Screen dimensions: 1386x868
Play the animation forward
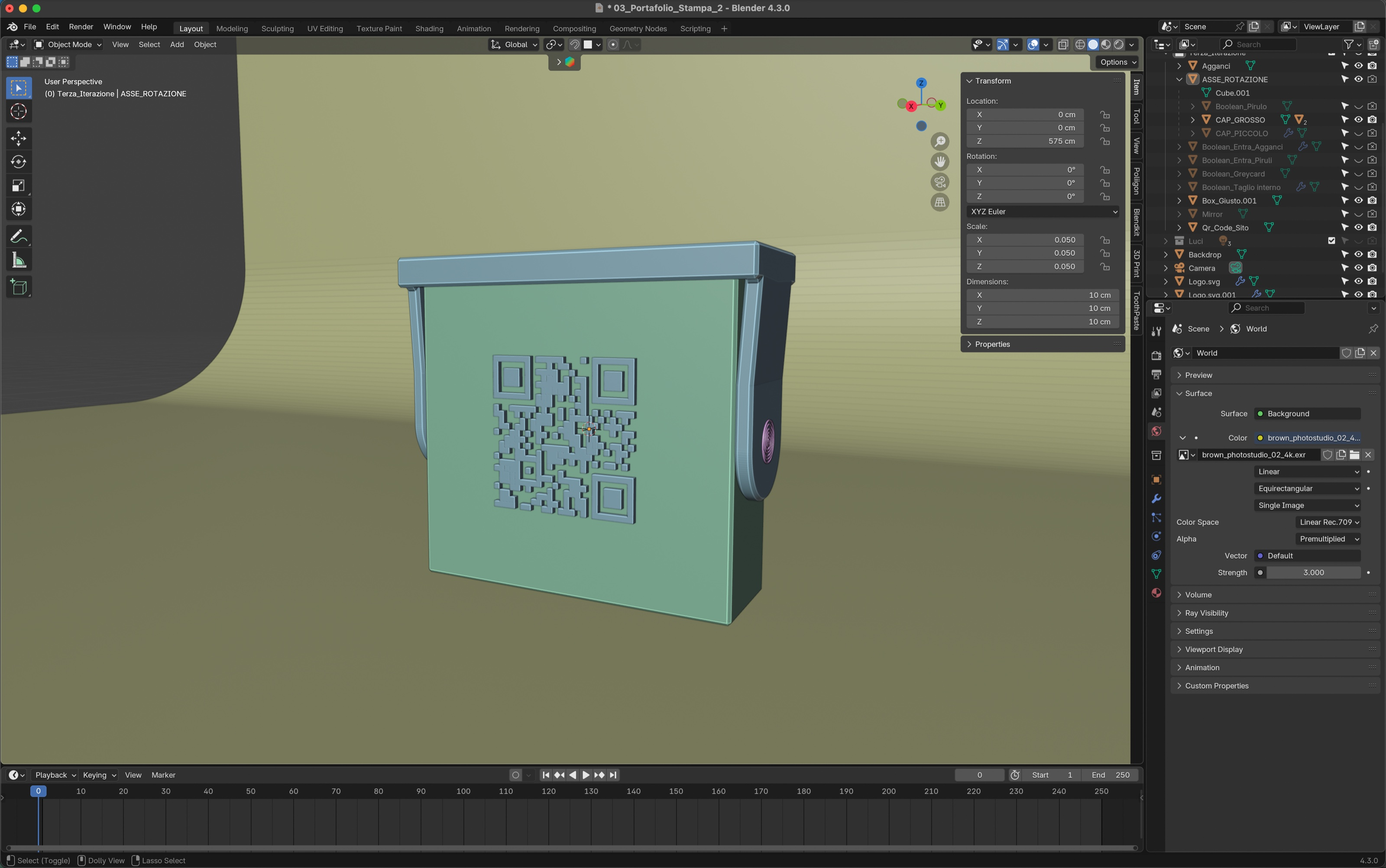[586, 775]
